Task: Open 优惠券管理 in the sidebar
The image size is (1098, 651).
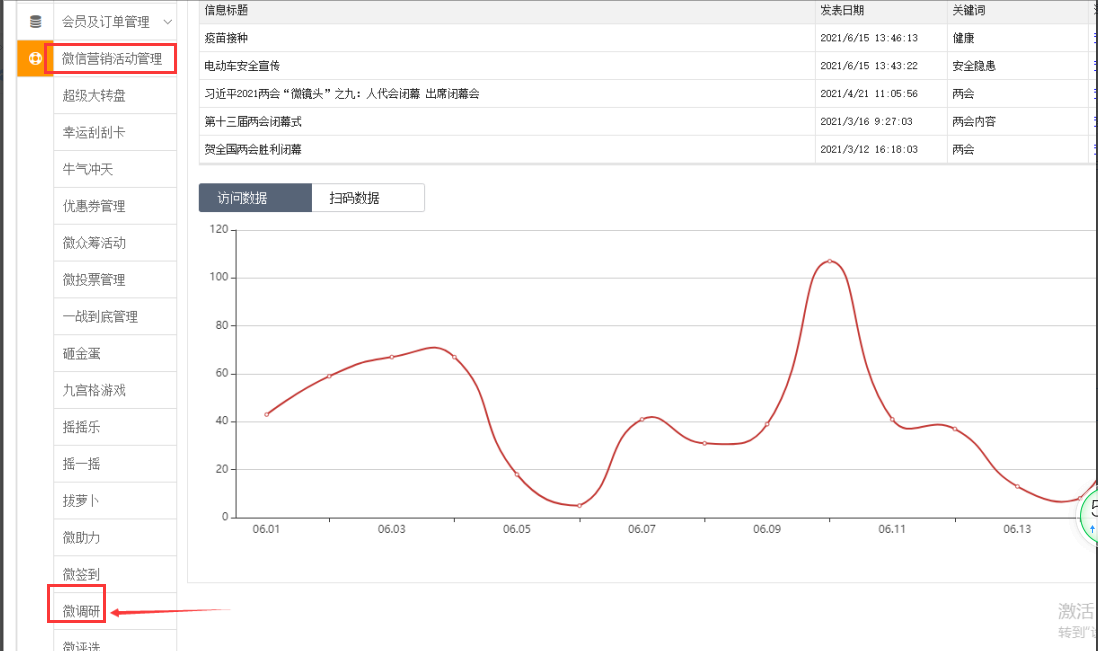Action: pos(94,206)
